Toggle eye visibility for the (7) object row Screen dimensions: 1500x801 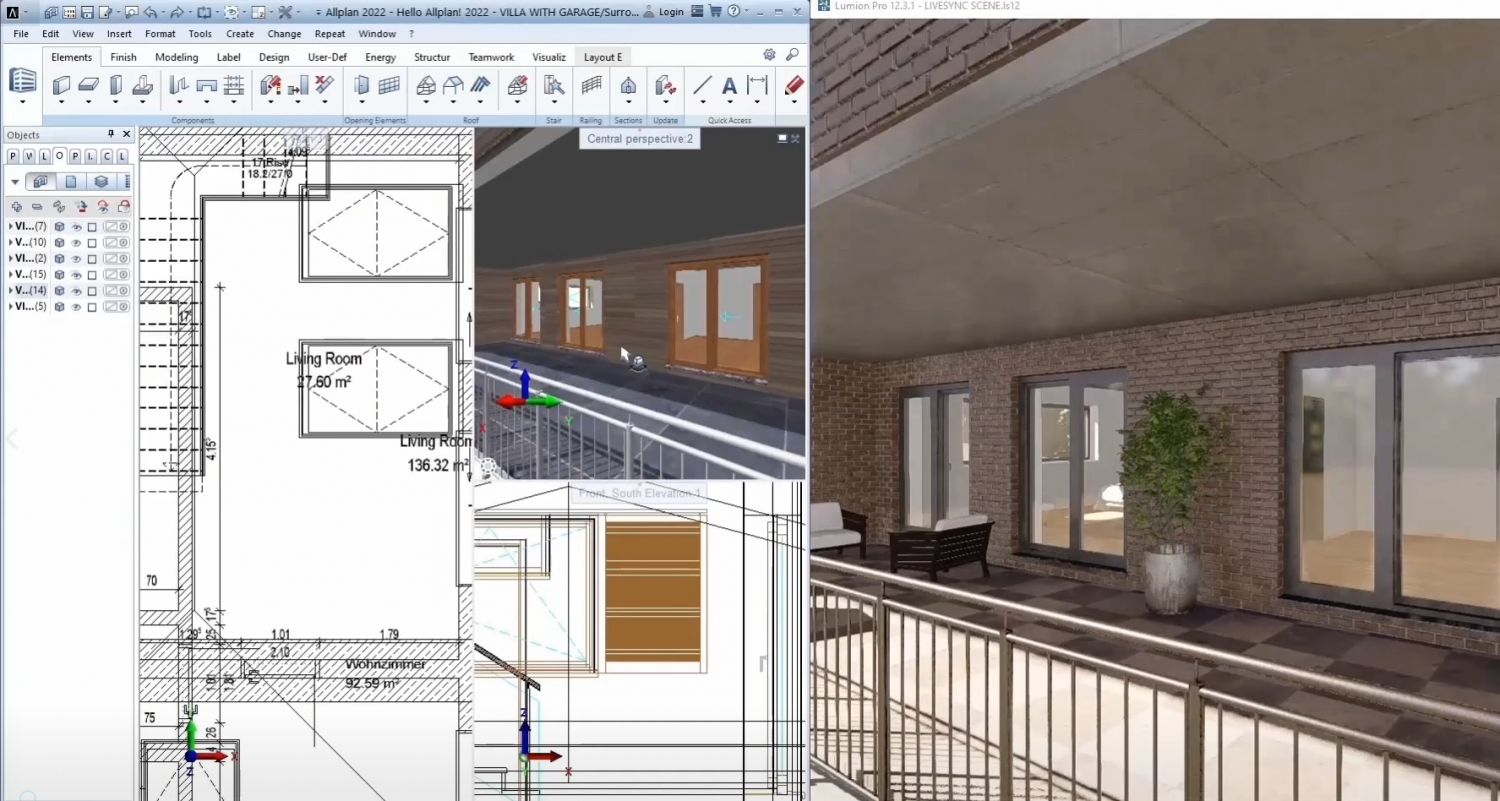click(76, 227)
